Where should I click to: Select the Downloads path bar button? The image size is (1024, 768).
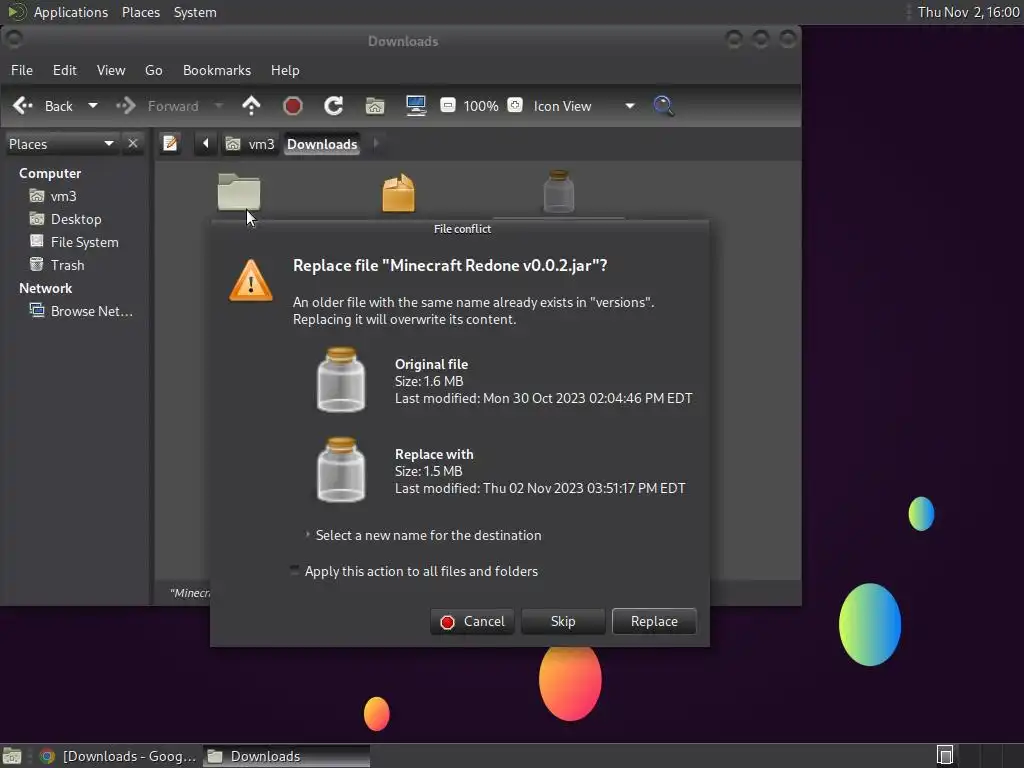[322, 144]
